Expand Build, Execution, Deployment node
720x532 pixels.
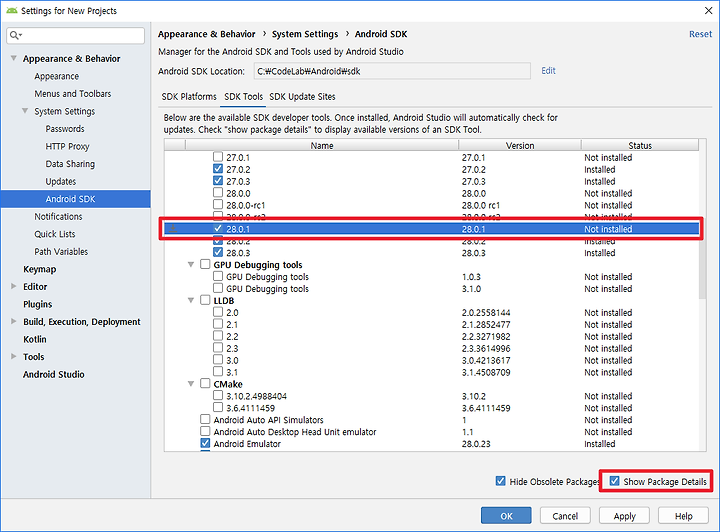[14, 321]
